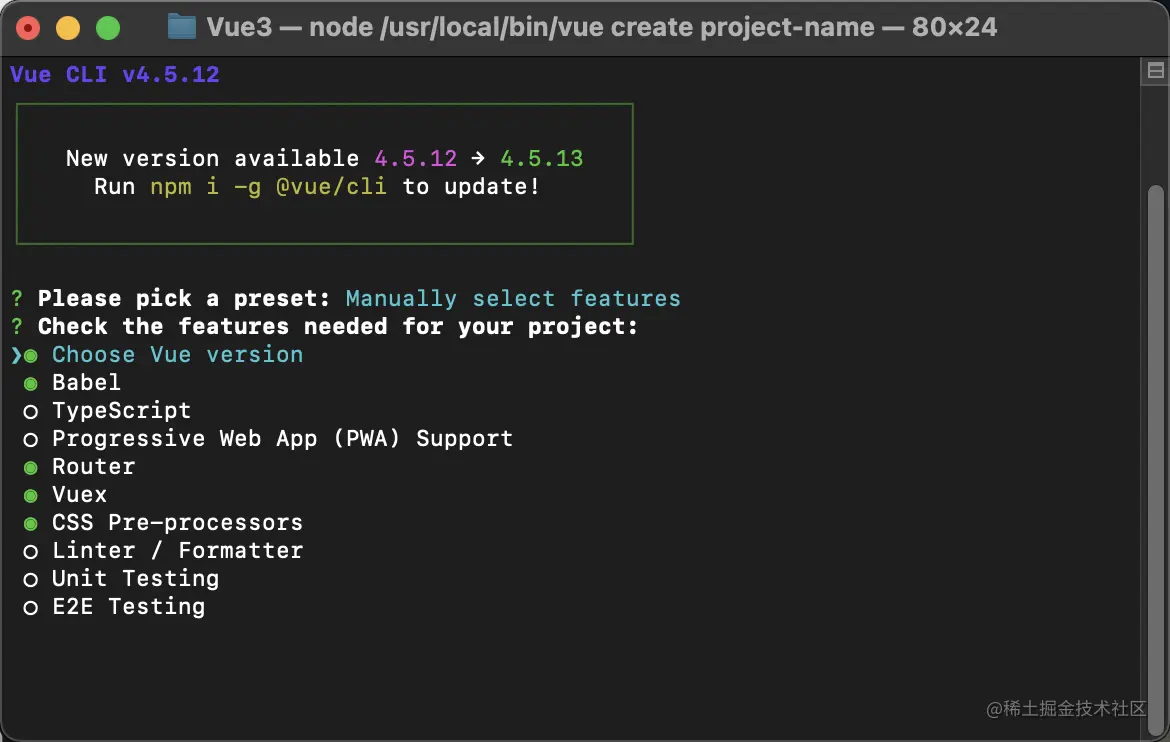
Task: Deselect the Router feature circle
Action: [31, 467]
